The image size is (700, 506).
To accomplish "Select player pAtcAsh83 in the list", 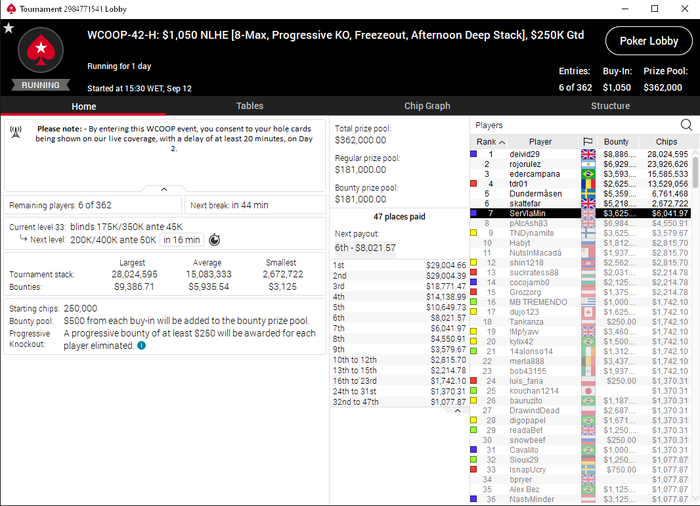I will (x=580, y=223).
